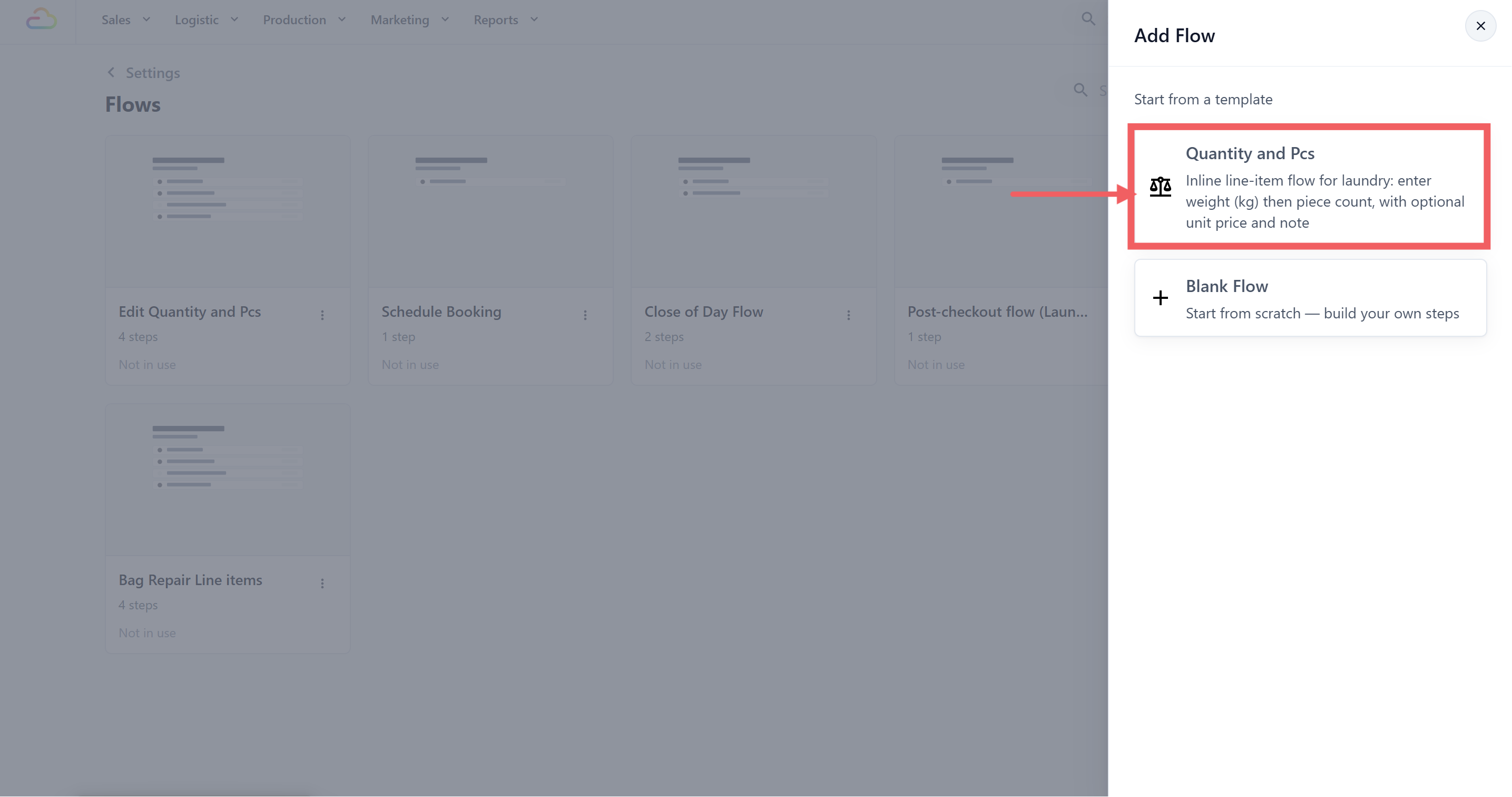This screenshot has width=1512, height=797.
Task: Open the options menu for Edit Quantity and Pcs
Action: tap(322, 315)
